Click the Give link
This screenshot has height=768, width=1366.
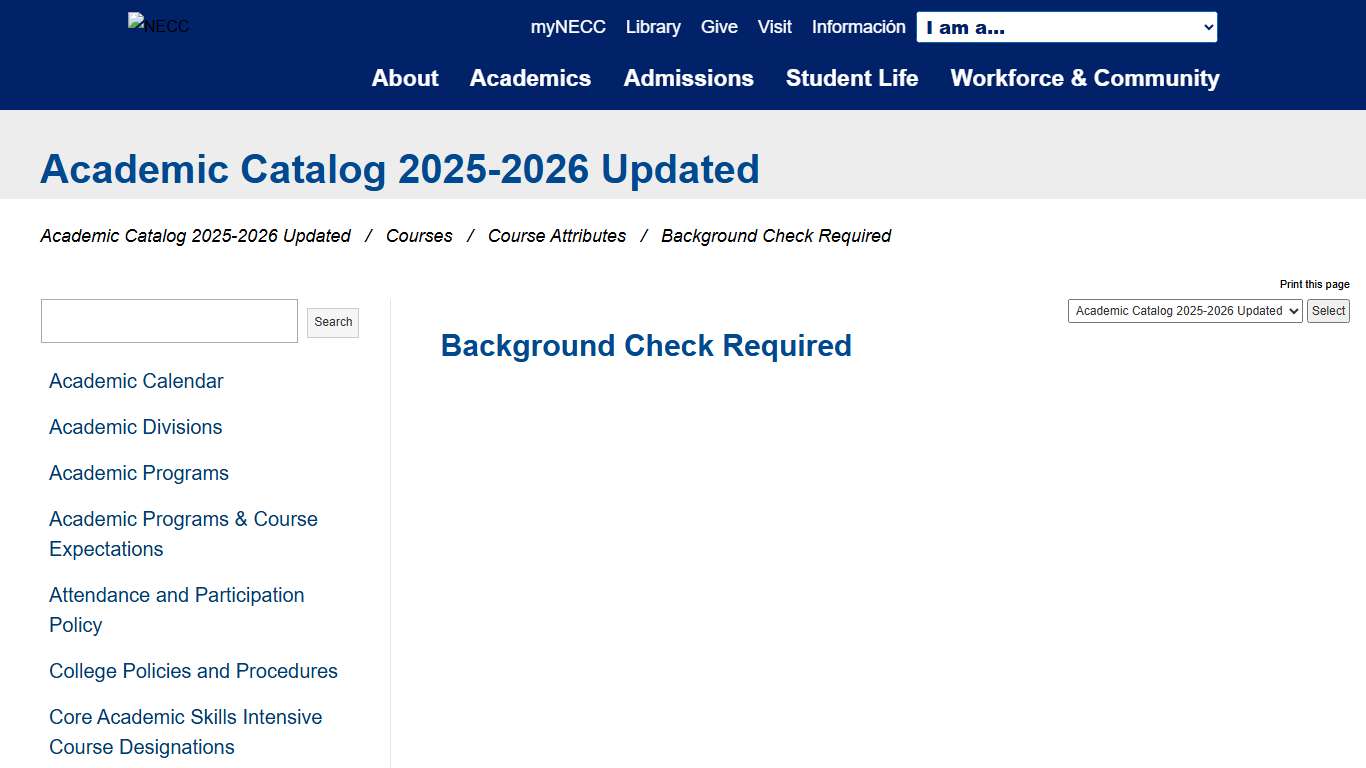point(719,27)
